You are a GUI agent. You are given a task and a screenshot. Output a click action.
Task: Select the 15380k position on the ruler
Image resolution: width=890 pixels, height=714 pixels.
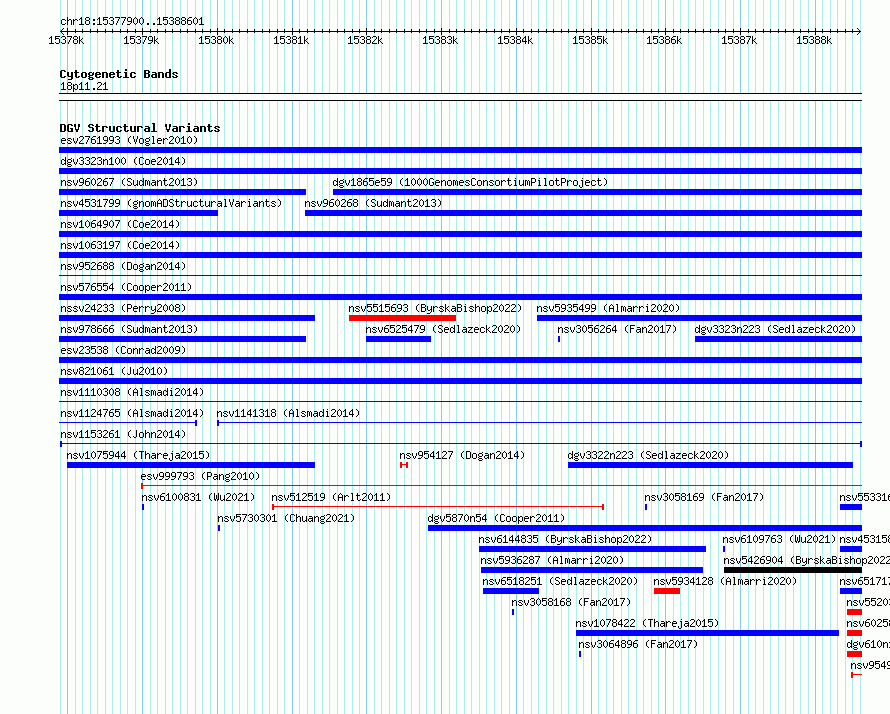[216, 40]
